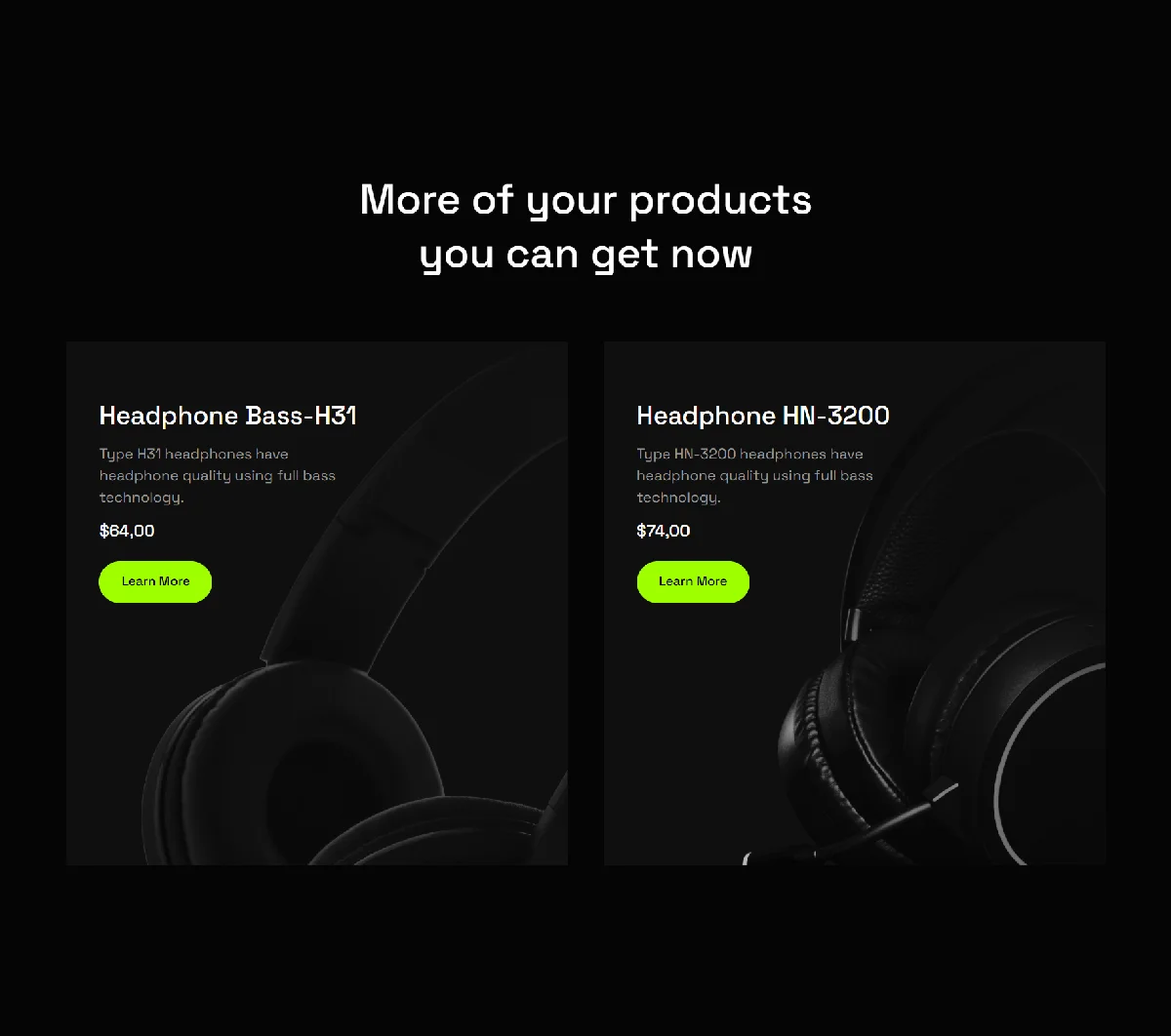Click the 'More of your products' heading

(585, 200)
